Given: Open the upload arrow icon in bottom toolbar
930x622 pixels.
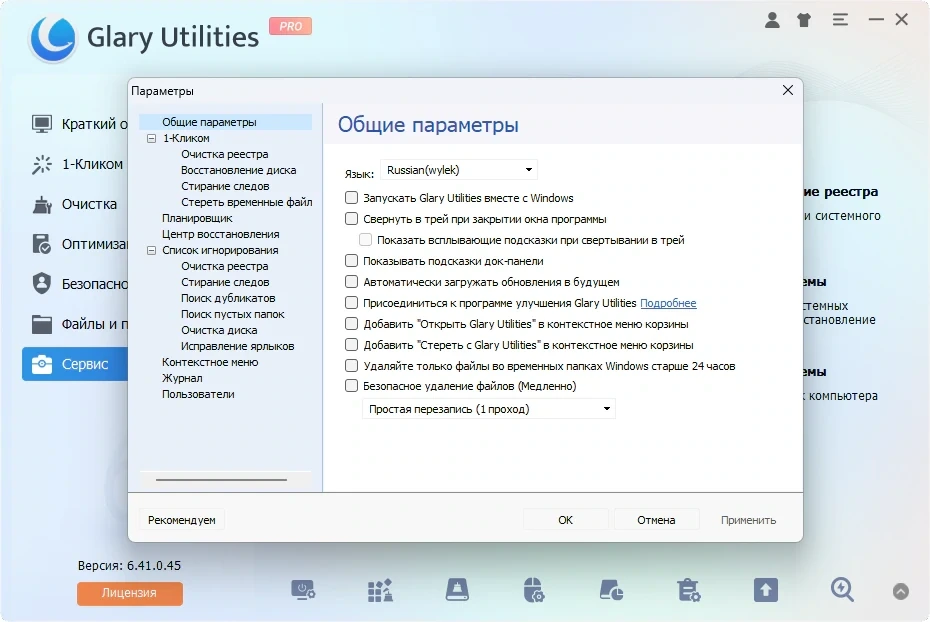Looking at the screenshot, I should pos(766,591).
